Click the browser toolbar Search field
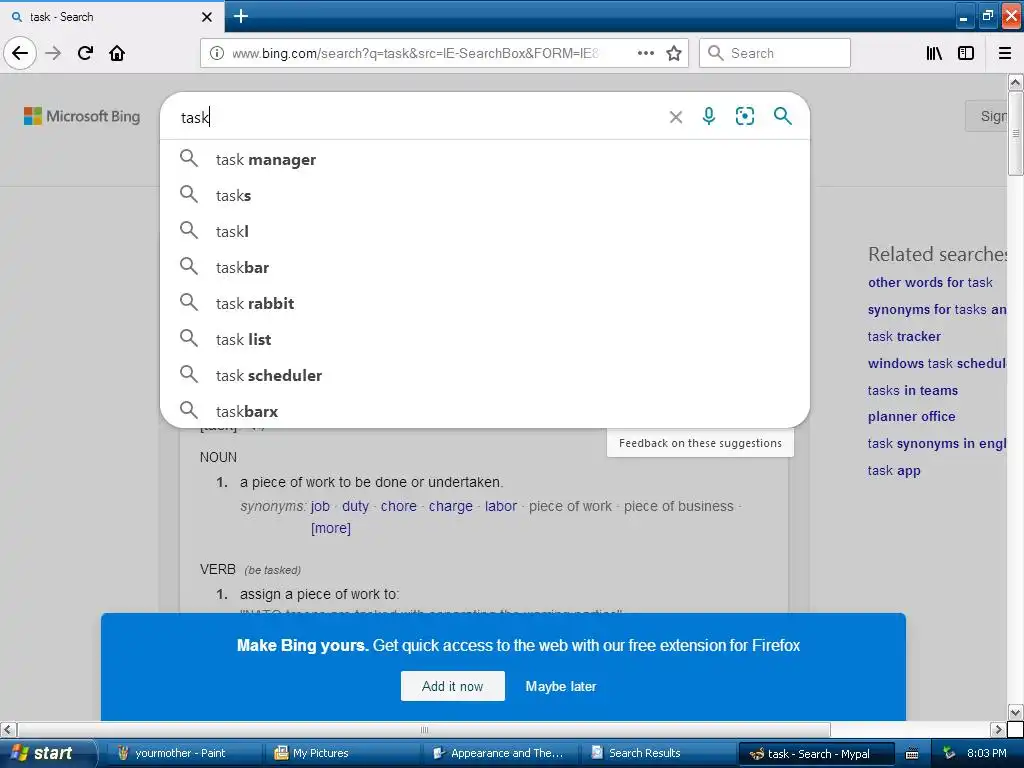 (775, 53)
